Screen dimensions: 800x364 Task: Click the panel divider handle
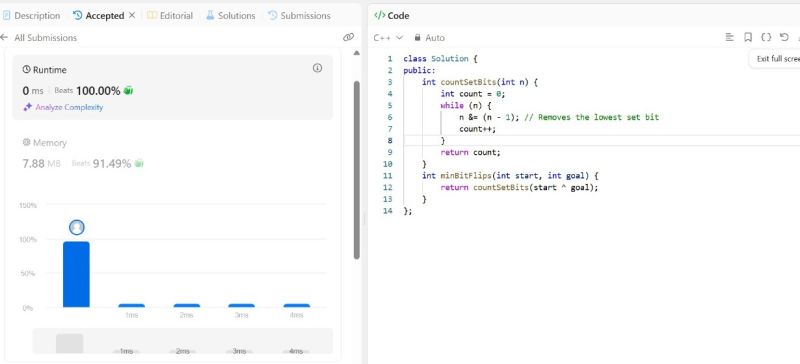pos(364,220)
